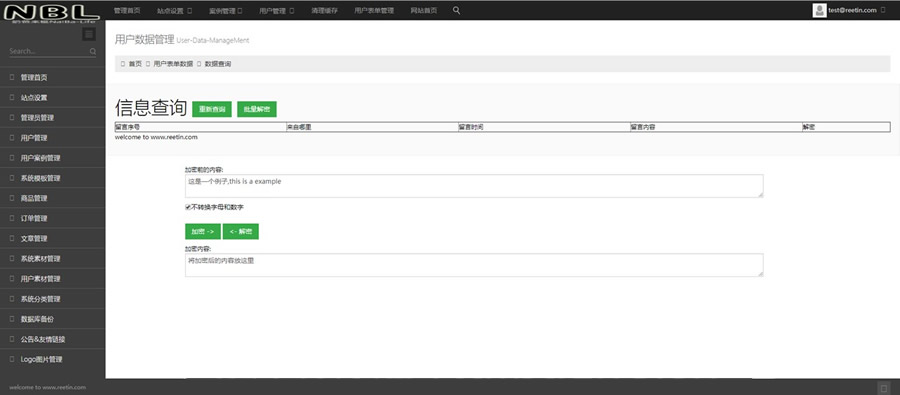The image size is (900, 395).
Task: Open 用户表单管理 in top menu
Action: tap(374, 11)
